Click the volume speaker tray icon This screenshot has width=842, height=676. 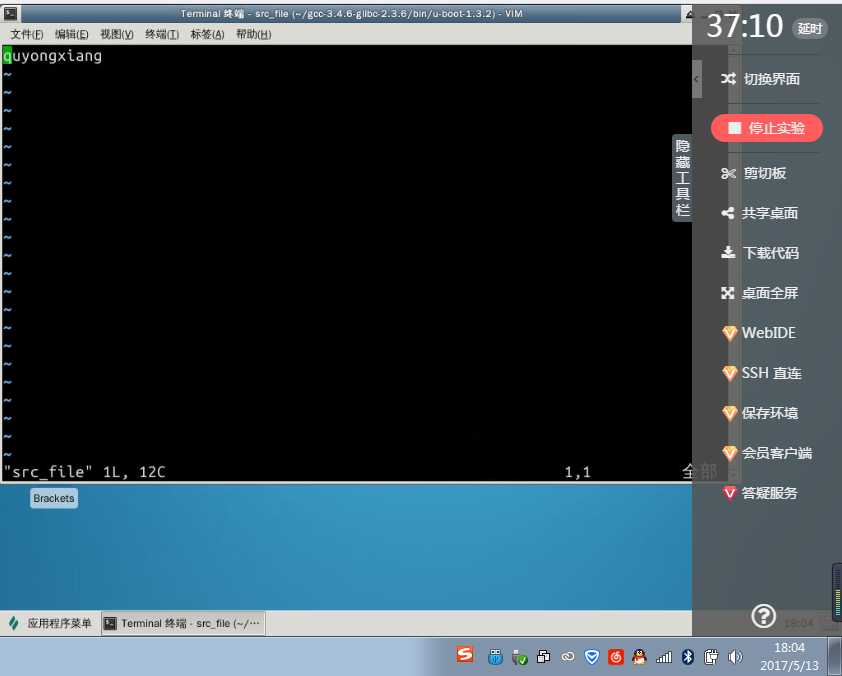pos(735,656)
